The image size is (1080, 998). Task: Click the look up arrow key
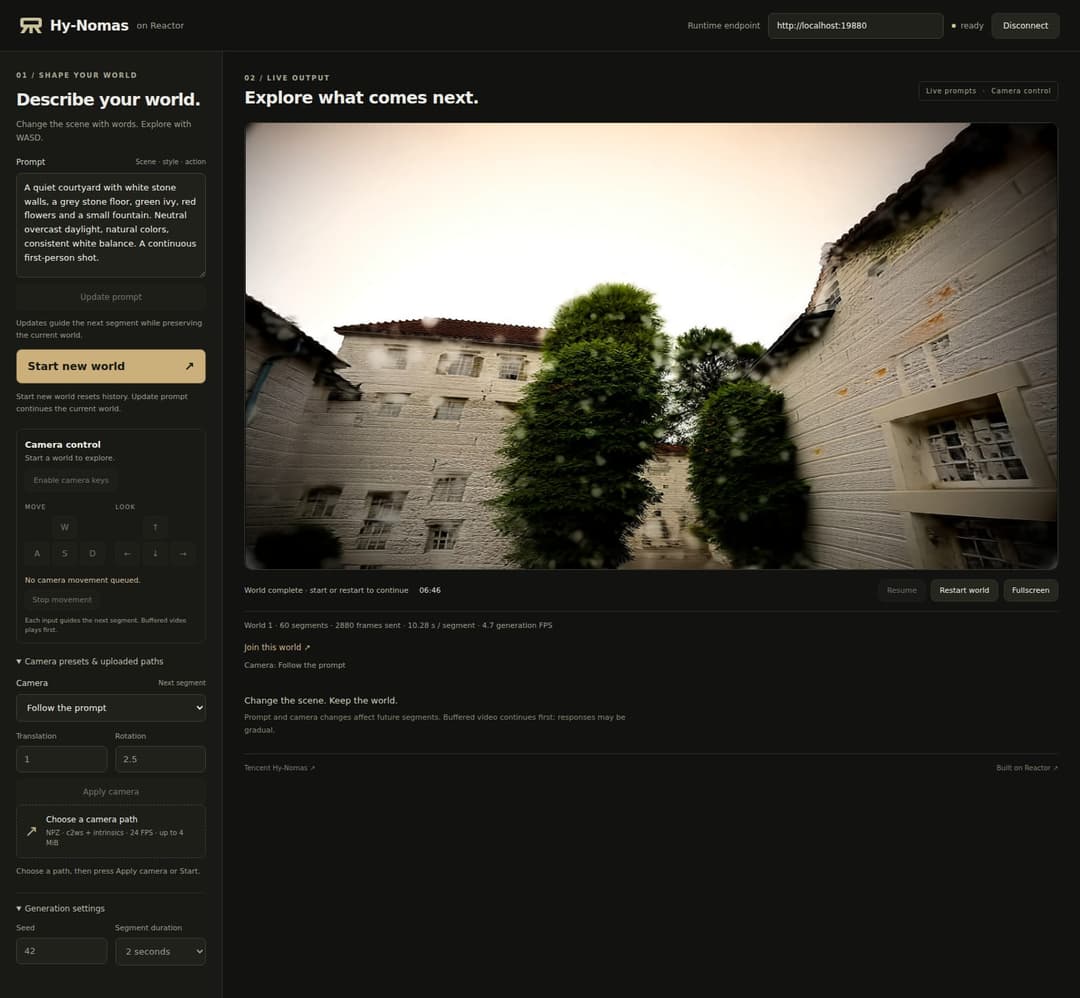[x=155, y=527]
